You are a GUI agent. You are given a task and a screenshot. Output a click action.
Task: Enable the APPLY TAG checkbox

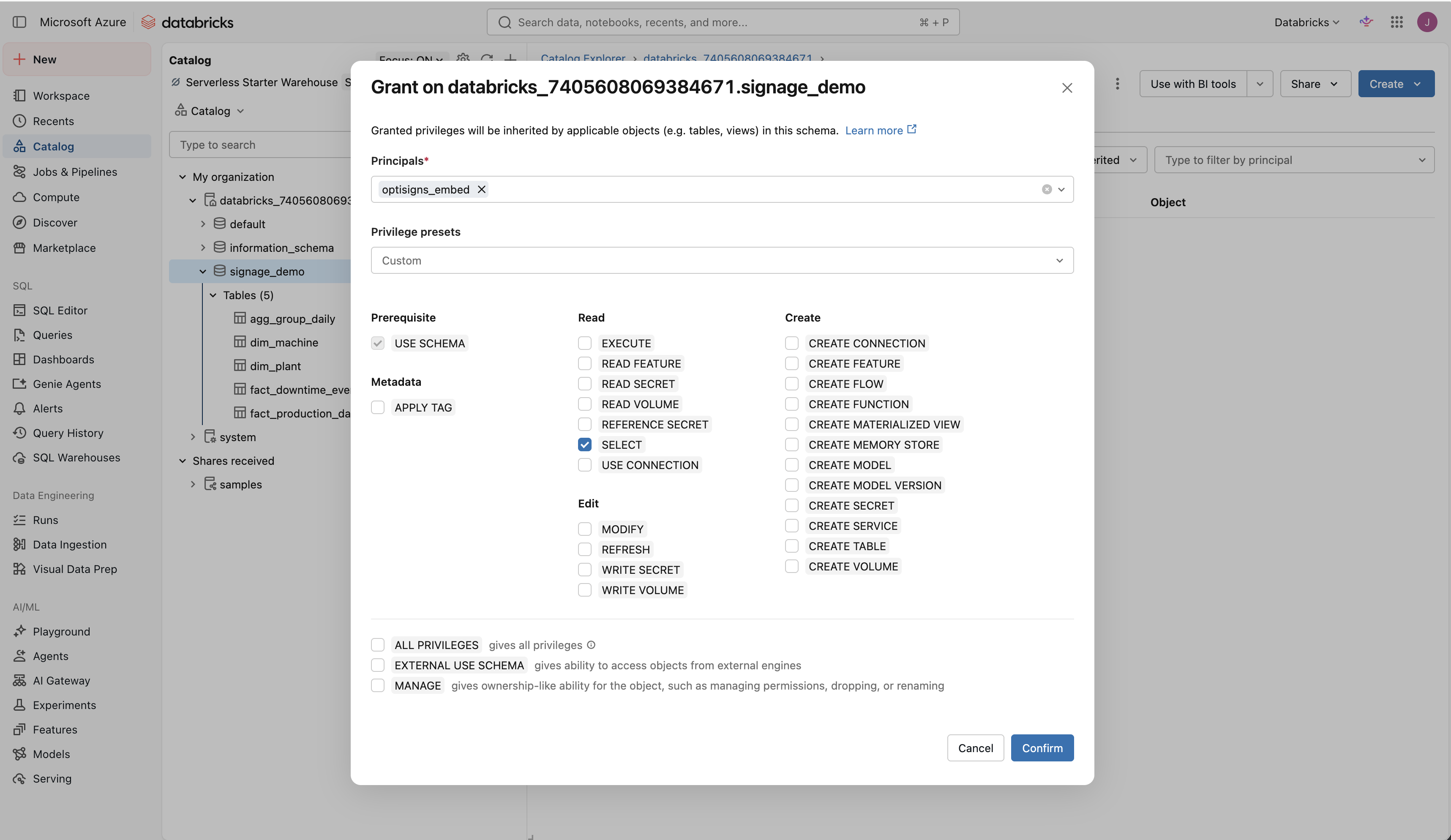coord(378,408)
